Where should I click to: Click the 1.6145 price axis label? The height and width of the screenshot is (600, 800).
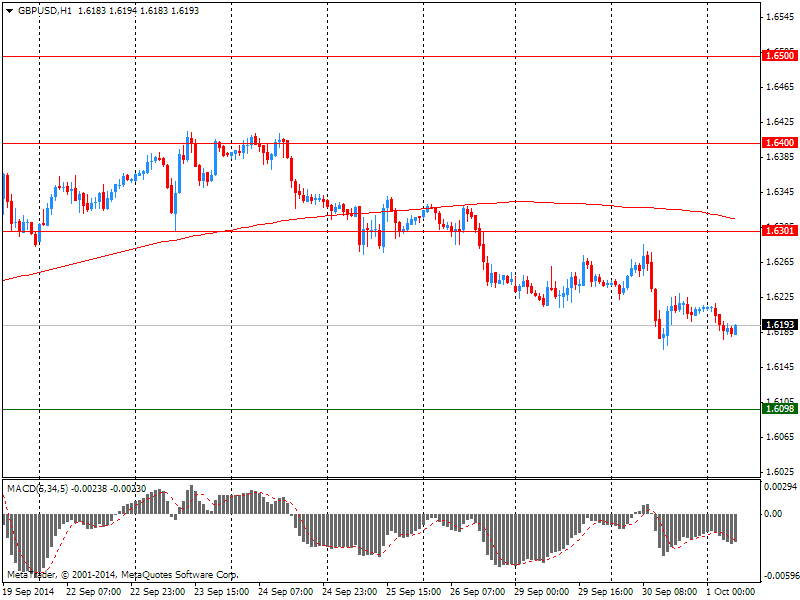click(x=780, y=367)
